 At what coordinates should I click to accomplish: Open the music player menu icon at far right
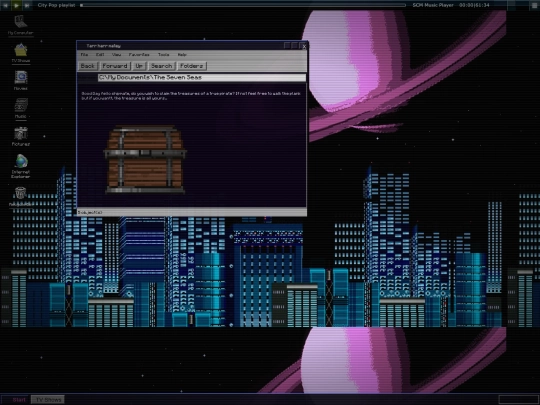[x=534, y=5]
